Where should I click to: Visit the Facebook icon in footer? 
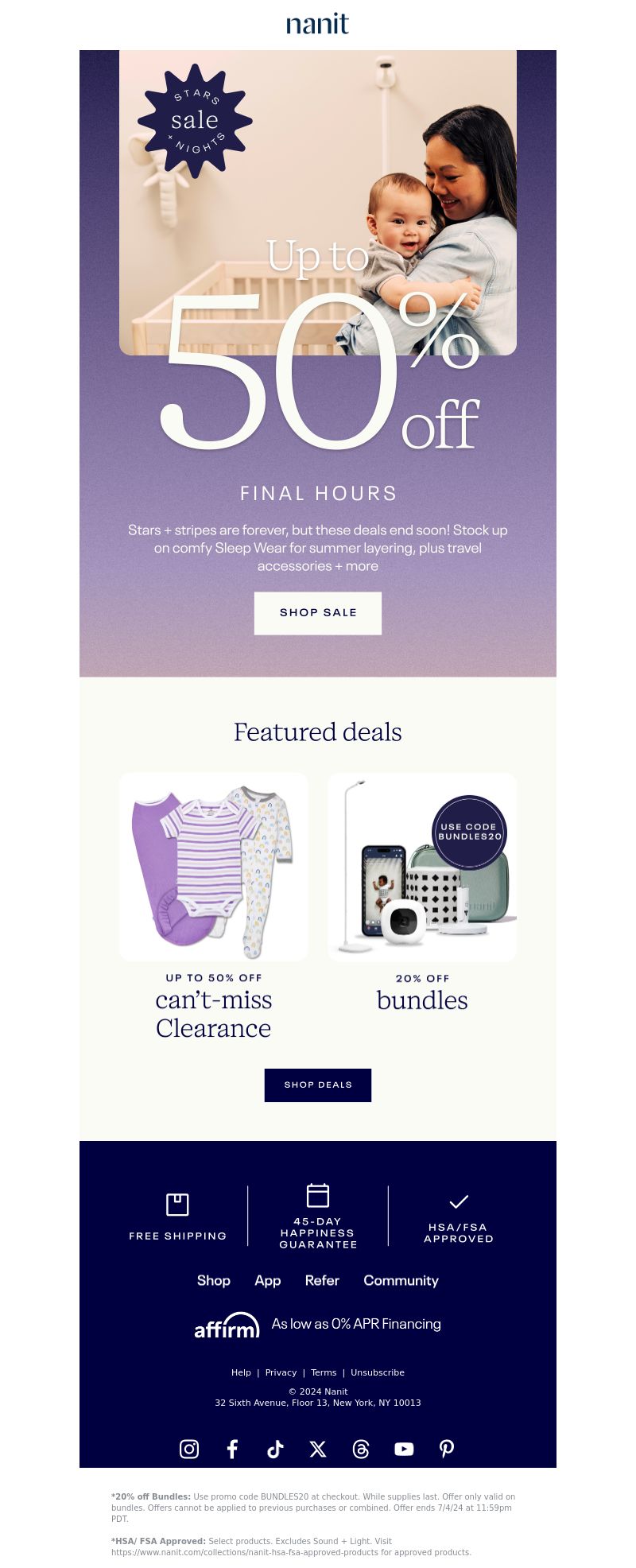(232, 1449)
